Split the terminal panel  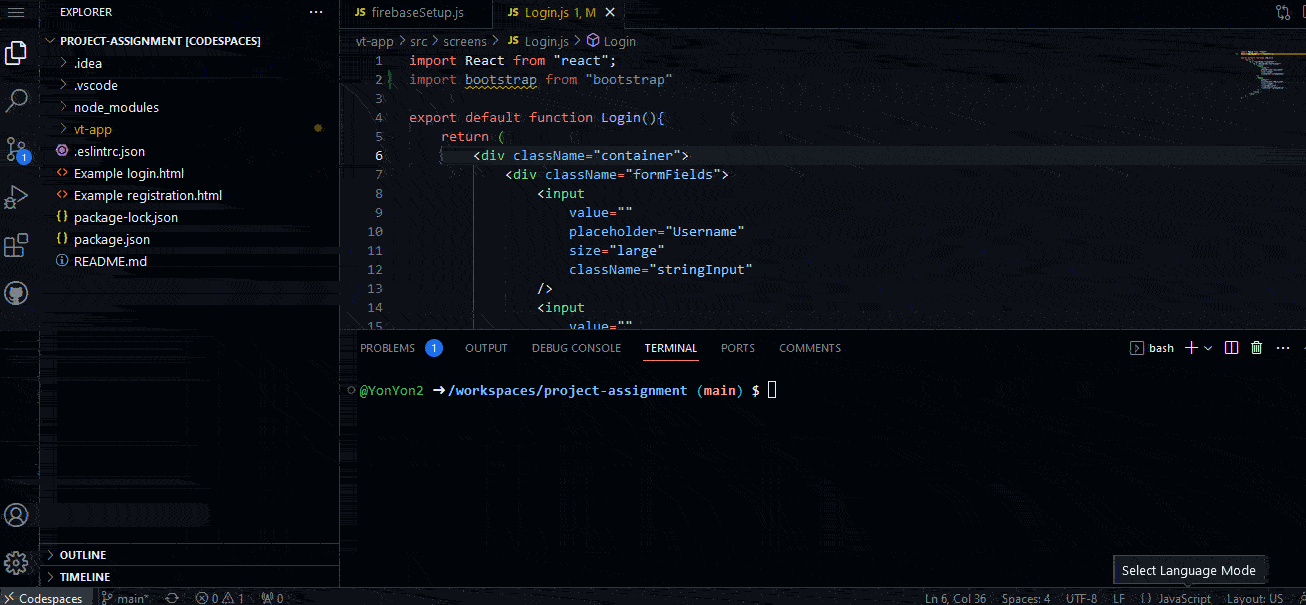[x=1232, y=348]
